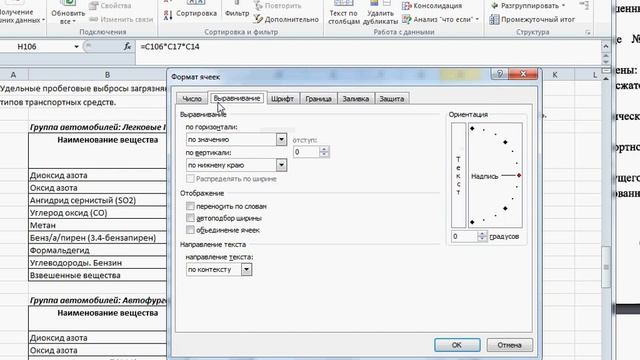Click the help question mark in dialog

[x=500, y=74]
